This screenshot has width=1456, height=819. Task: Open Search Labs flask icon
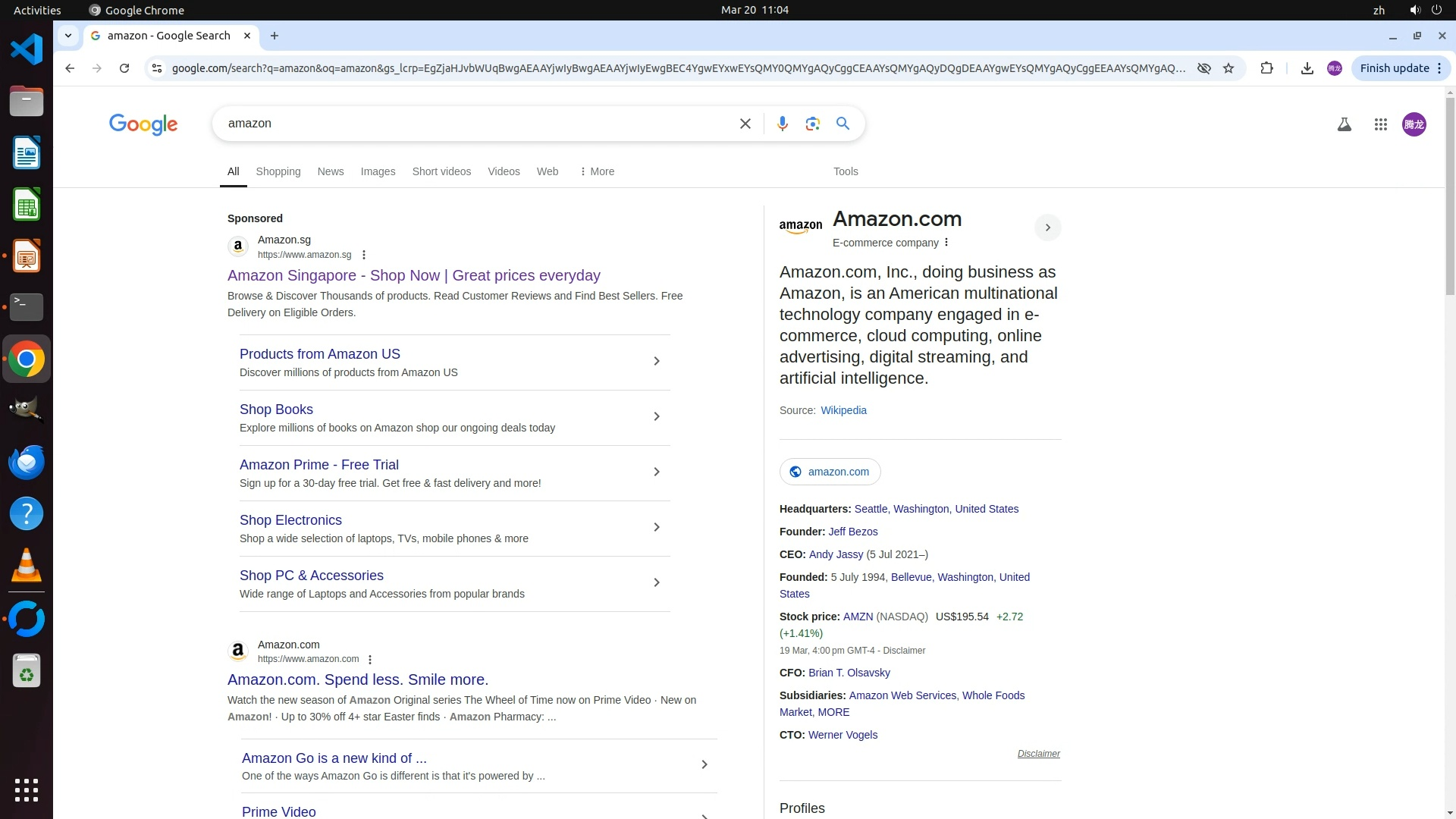pos(1344,124)
